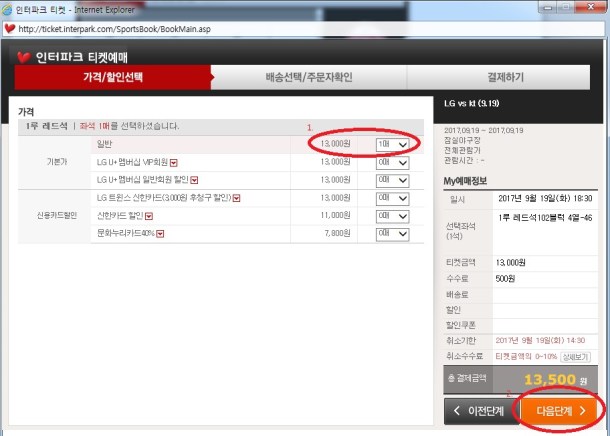Viewport: 610px width, 436px height.
Task: Select the 가격/할인선택 step tab
Action: click(x=113, y=77)
